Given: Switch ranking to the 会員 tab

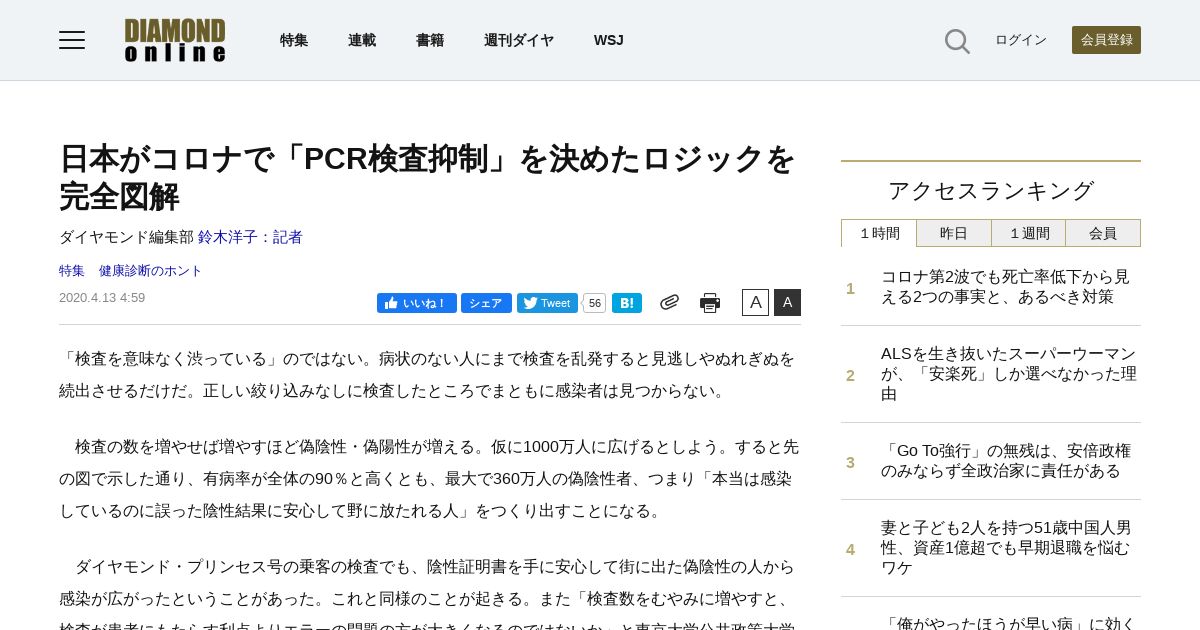Looking at the screenshot, I should tap(1103, 233).
